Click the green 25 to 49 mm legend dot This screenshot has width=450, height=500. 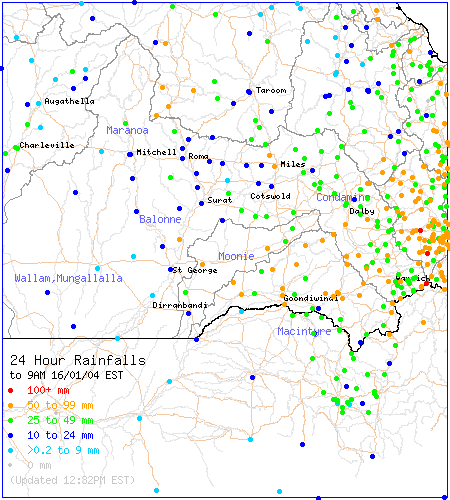point(11,421)
